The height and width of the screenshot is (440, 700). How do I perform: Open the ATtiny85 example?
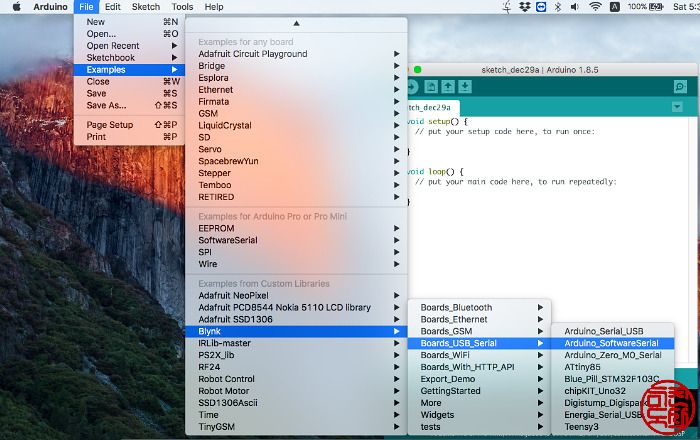click(613, 367)
